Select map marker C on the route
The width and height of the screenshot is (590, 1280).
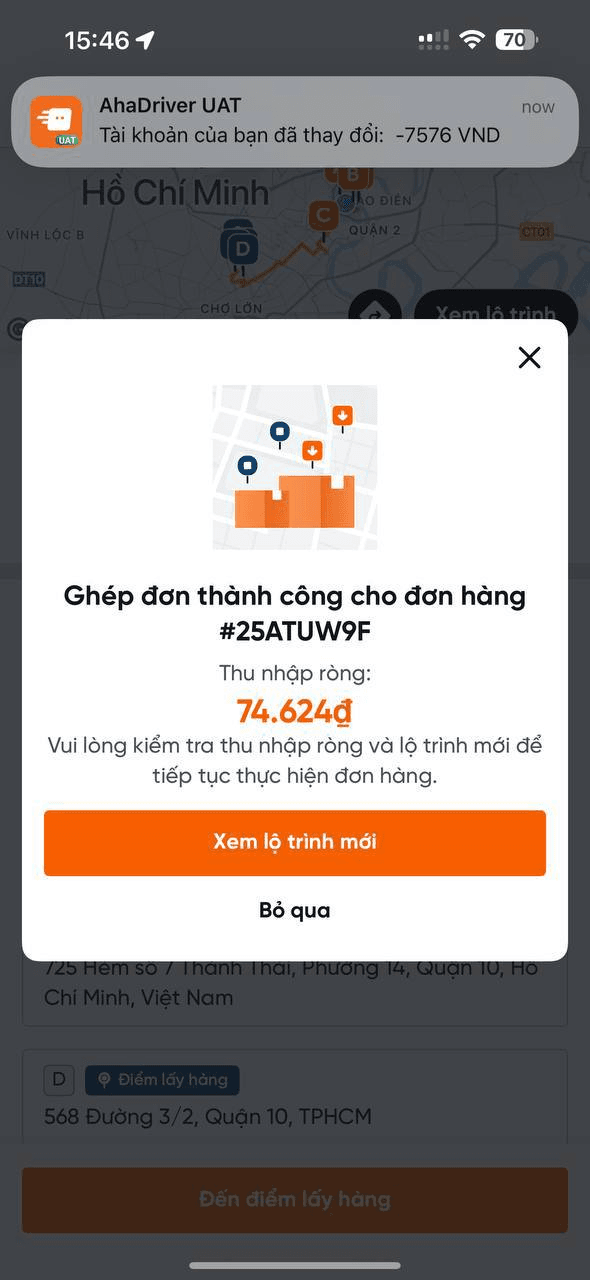pos(323,216)
